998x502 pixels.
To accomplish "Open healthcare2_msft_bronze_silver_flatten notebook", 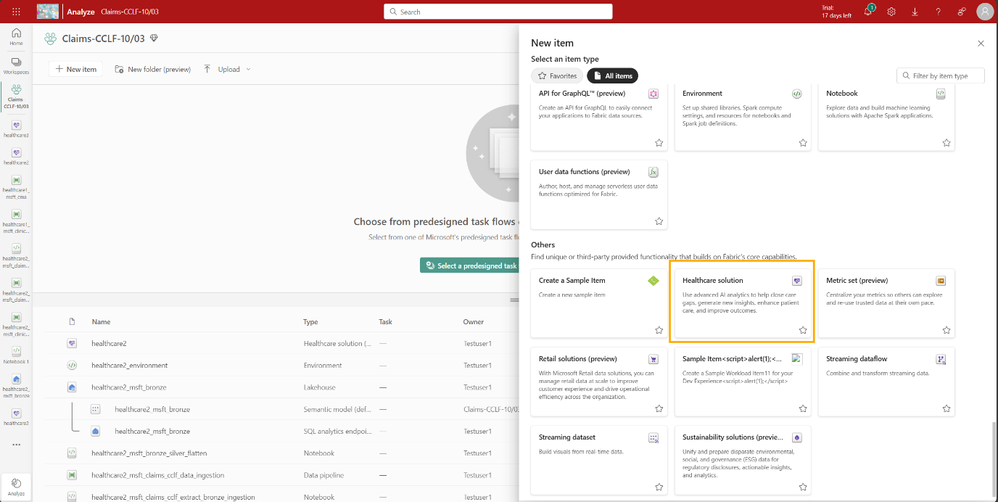I will [150, 453].
